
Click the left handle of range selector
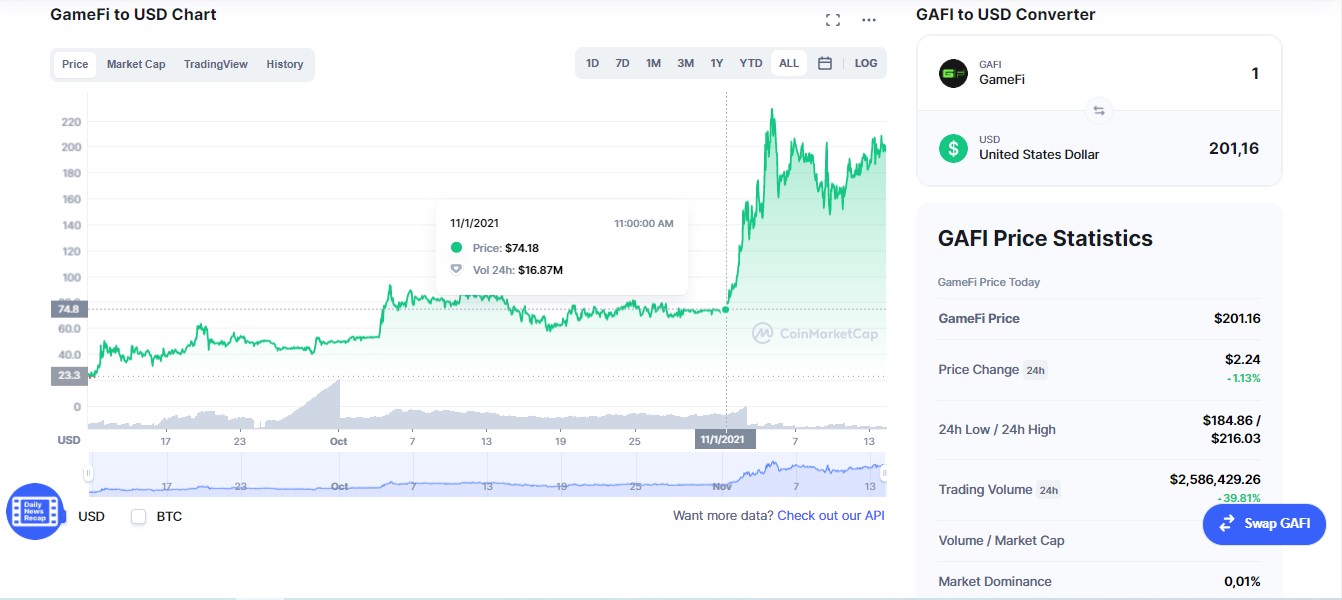pos(88,473)
